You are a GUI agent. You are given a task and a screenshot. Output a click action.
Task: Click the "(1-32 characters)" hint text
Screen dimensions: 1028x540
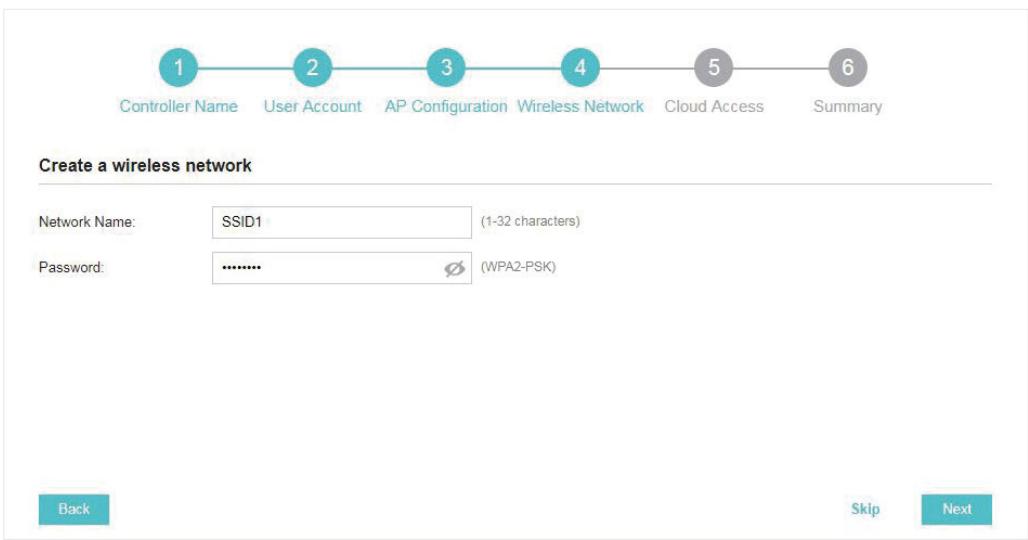(530, 222)
